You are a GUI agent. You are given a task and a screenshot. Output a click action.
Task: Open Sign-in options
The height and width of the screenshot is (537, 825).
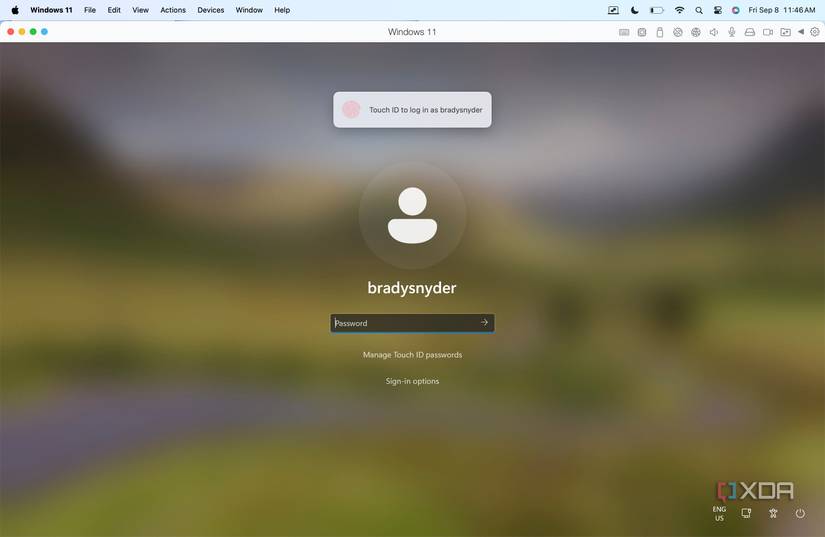(x=412, y=381)
